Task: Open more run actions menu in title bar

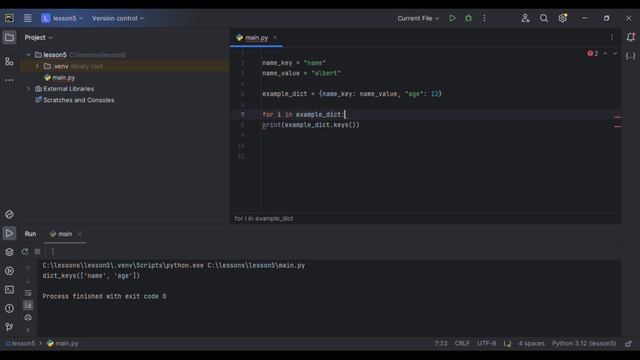Action: pyautogui.click(x=484, y=18)
